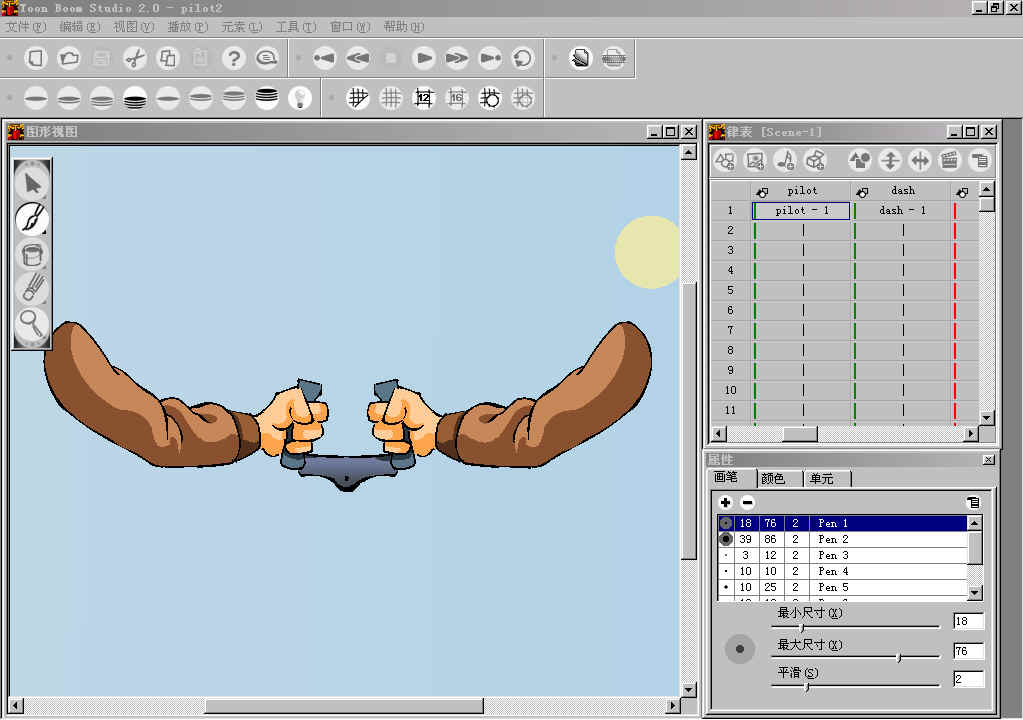Step forward to the next frame
Image resolution: width=1023 pixels, height=720 pixels.
(x=457, y=58)
